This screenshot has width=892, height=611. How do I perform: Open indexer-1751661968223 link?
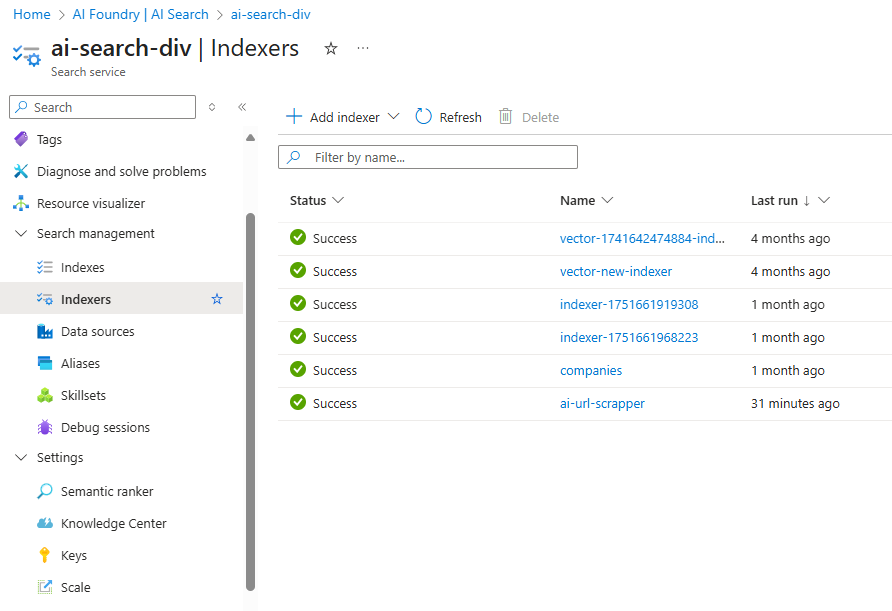pos(629,337)
